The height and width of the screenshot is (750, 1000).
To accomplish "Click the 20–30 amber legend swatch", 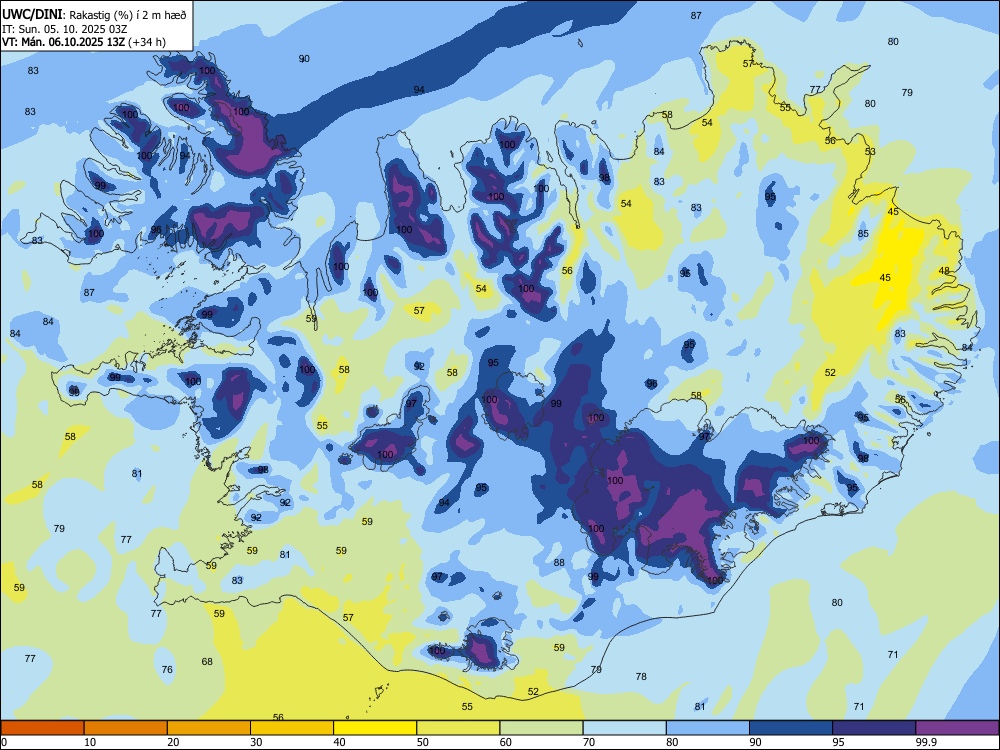I will point(209,728).
